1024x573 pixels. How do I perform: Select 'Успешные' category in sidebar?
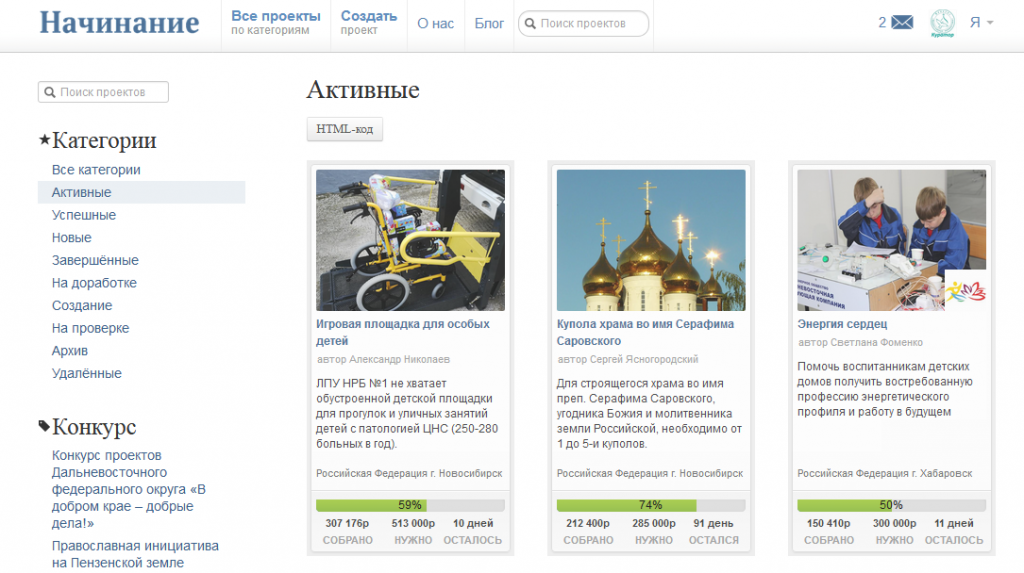coord(84,215)
